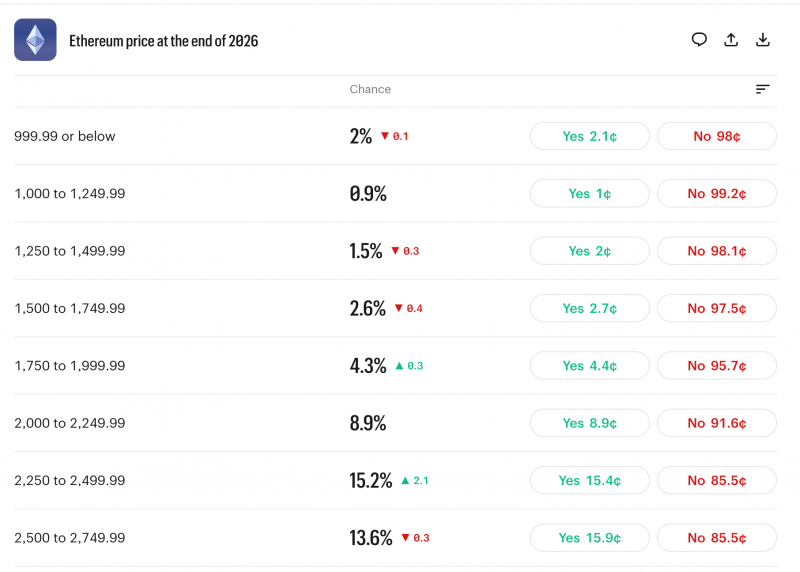
Task: Pick No 97.5¢ for 1,500 to 1,749.99
Action: point(717,308)
